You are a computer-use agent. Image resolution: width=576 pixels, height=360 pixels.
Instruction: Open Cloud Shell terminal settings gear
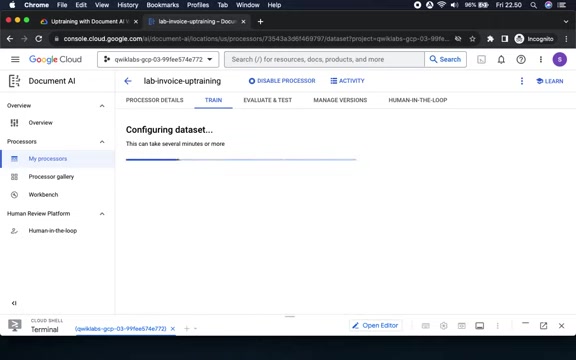click(444, 325)
